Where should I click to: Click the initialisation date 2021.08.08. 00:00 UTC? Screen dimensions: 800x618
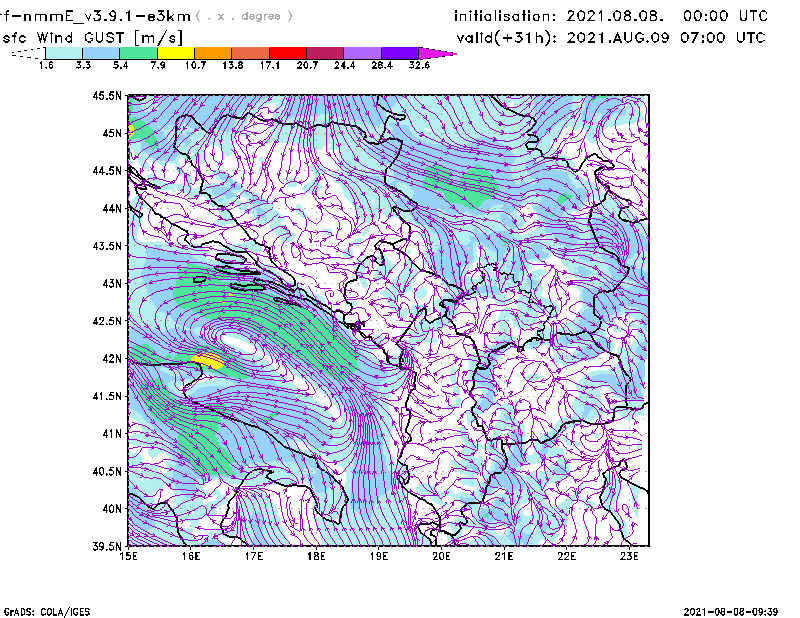pyautogui.click(x=667, y=16)
